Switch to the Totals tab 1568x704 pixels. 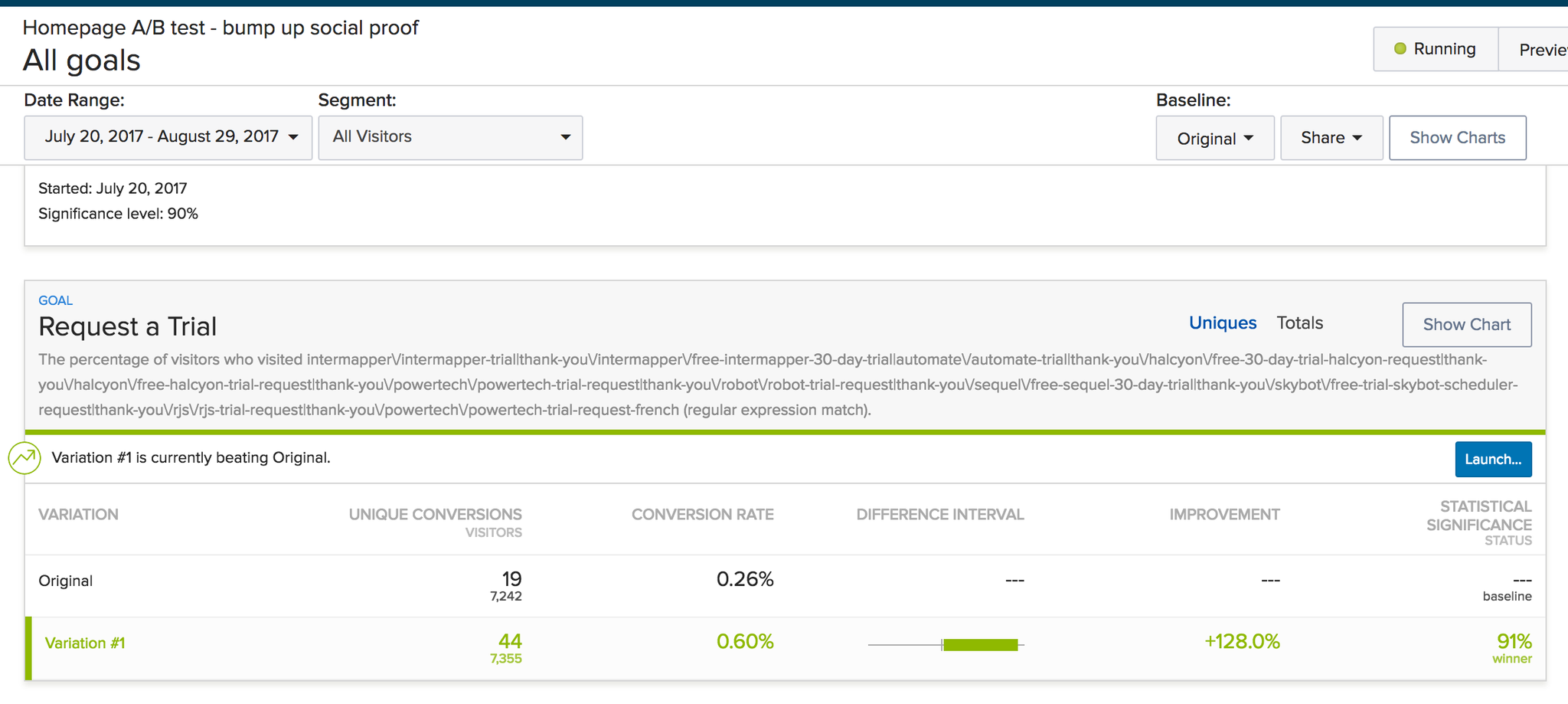click(x=1300, y=323)
